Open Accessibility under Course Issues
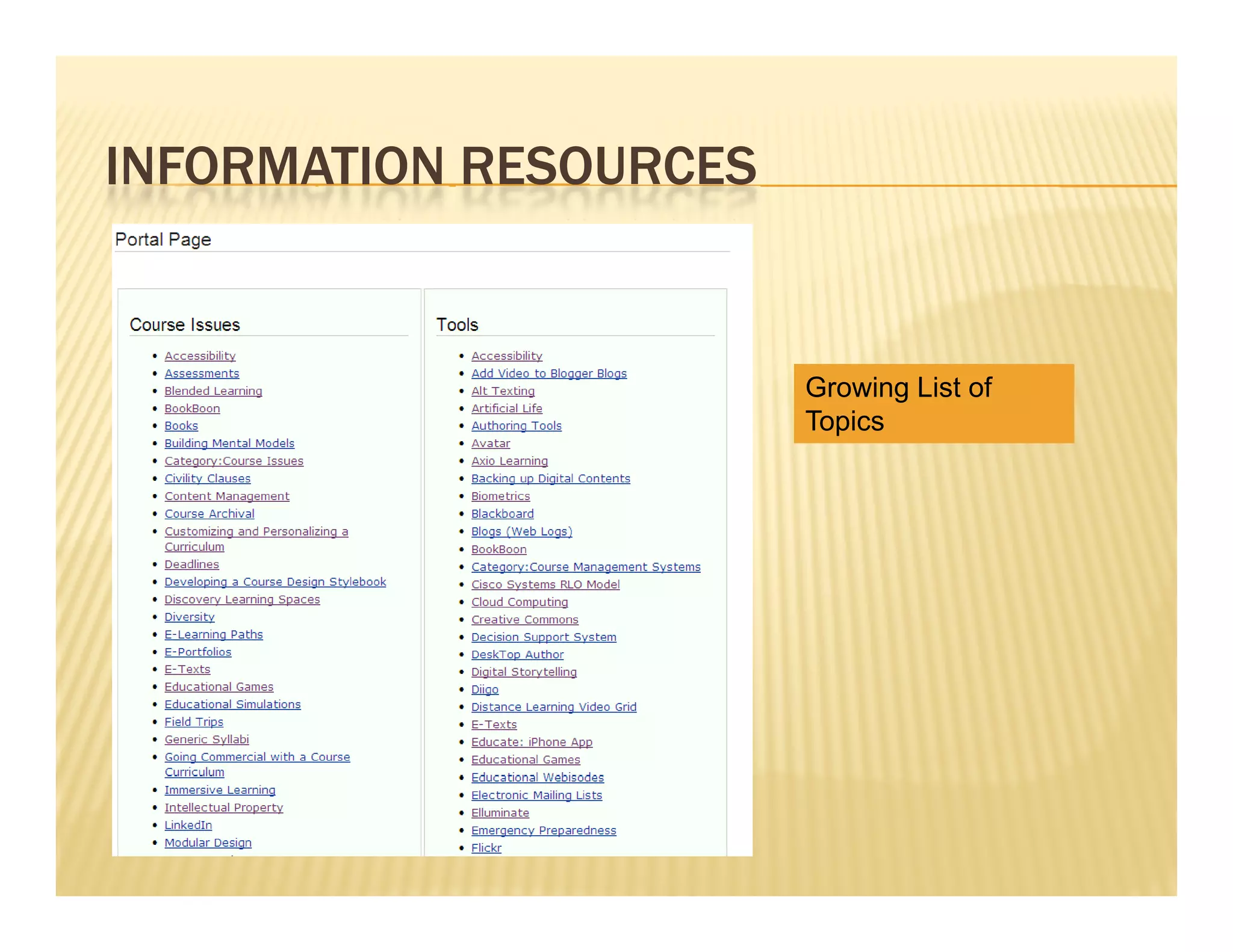 point(200,356)
